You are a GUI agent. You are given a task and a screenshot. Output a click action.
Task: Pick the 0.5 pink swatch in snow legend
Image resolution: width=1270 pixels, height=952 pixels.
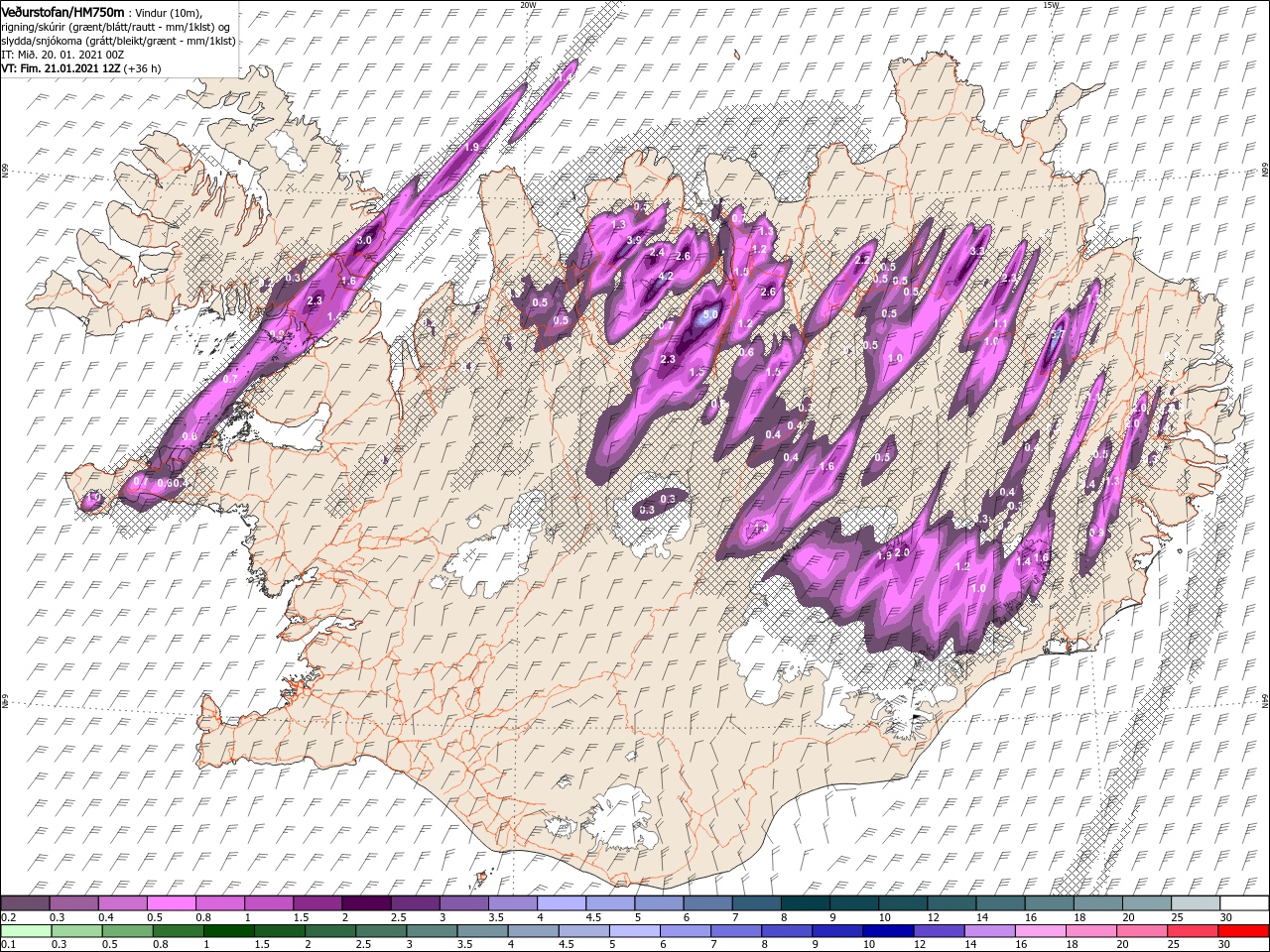click(x=171, y=903)
